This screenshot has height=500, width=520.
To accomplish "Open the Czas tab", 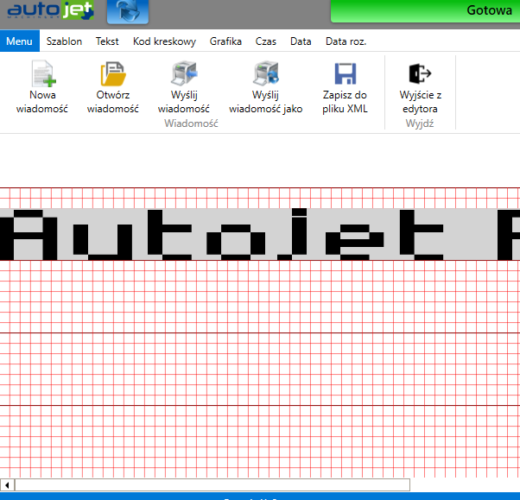I will pos(266,41).
